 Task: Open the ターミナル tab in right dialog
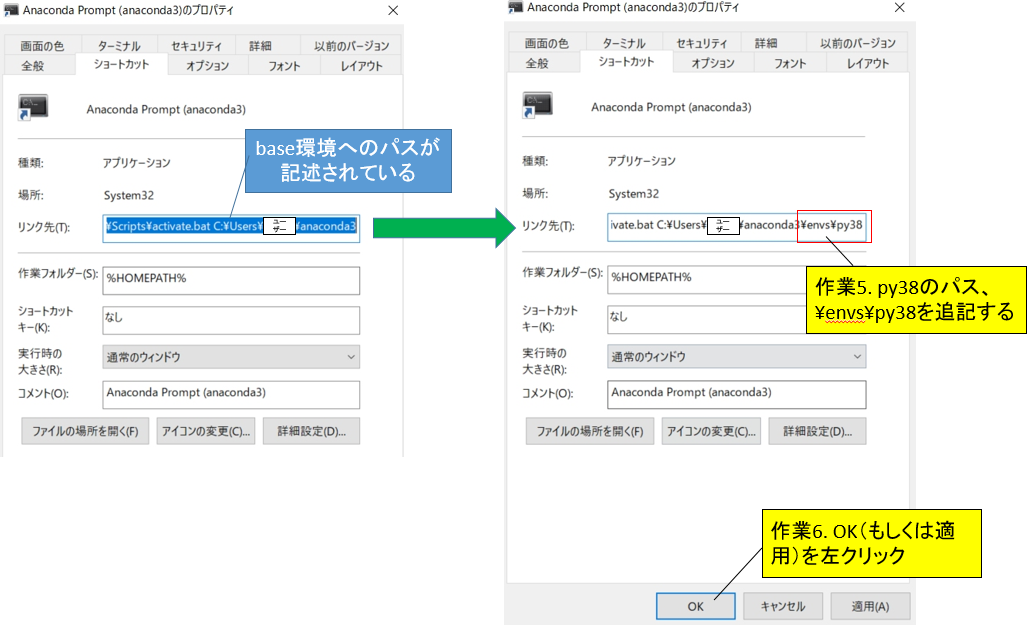tap(624, 43)
